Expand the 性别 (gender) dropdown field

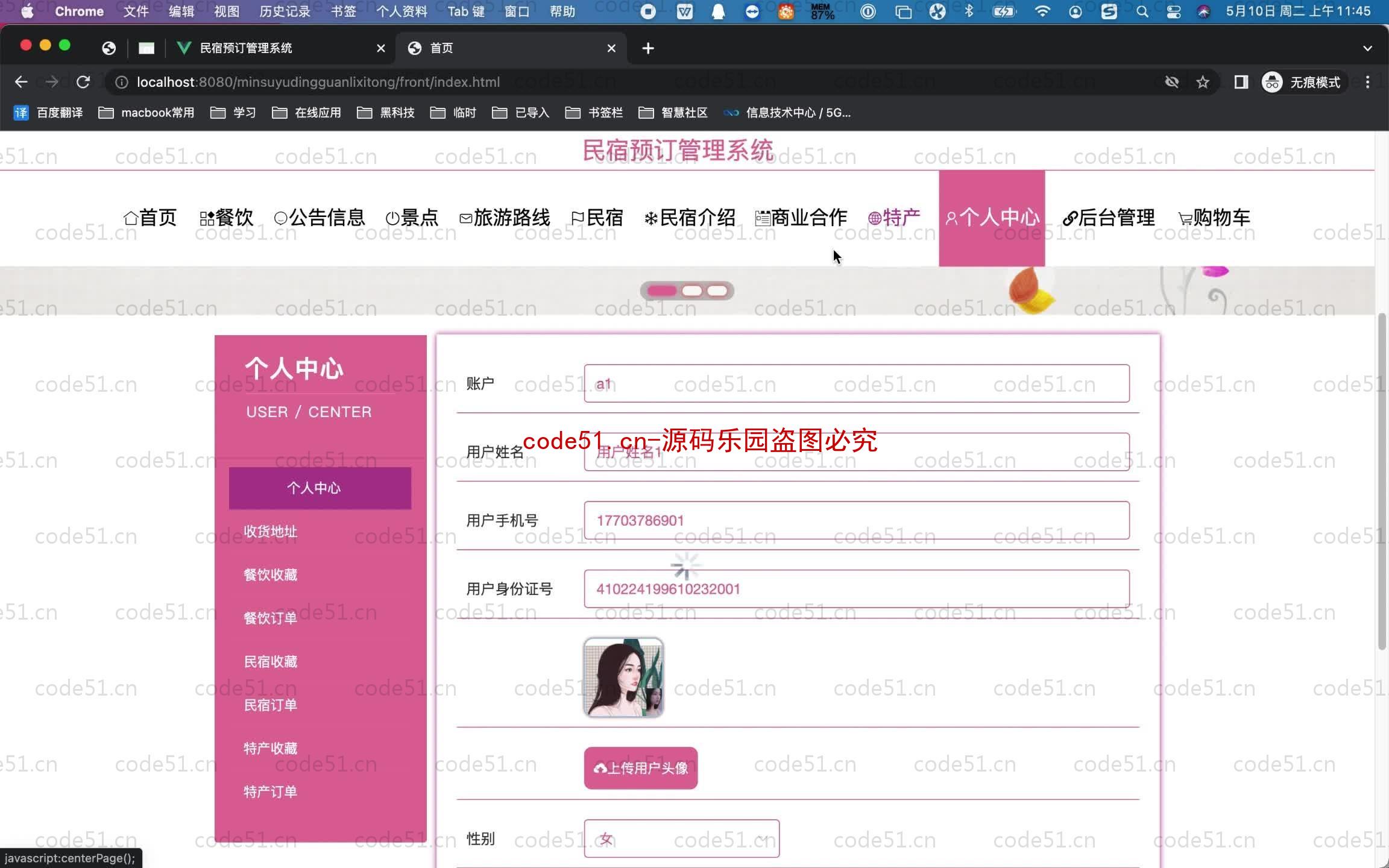682,839
